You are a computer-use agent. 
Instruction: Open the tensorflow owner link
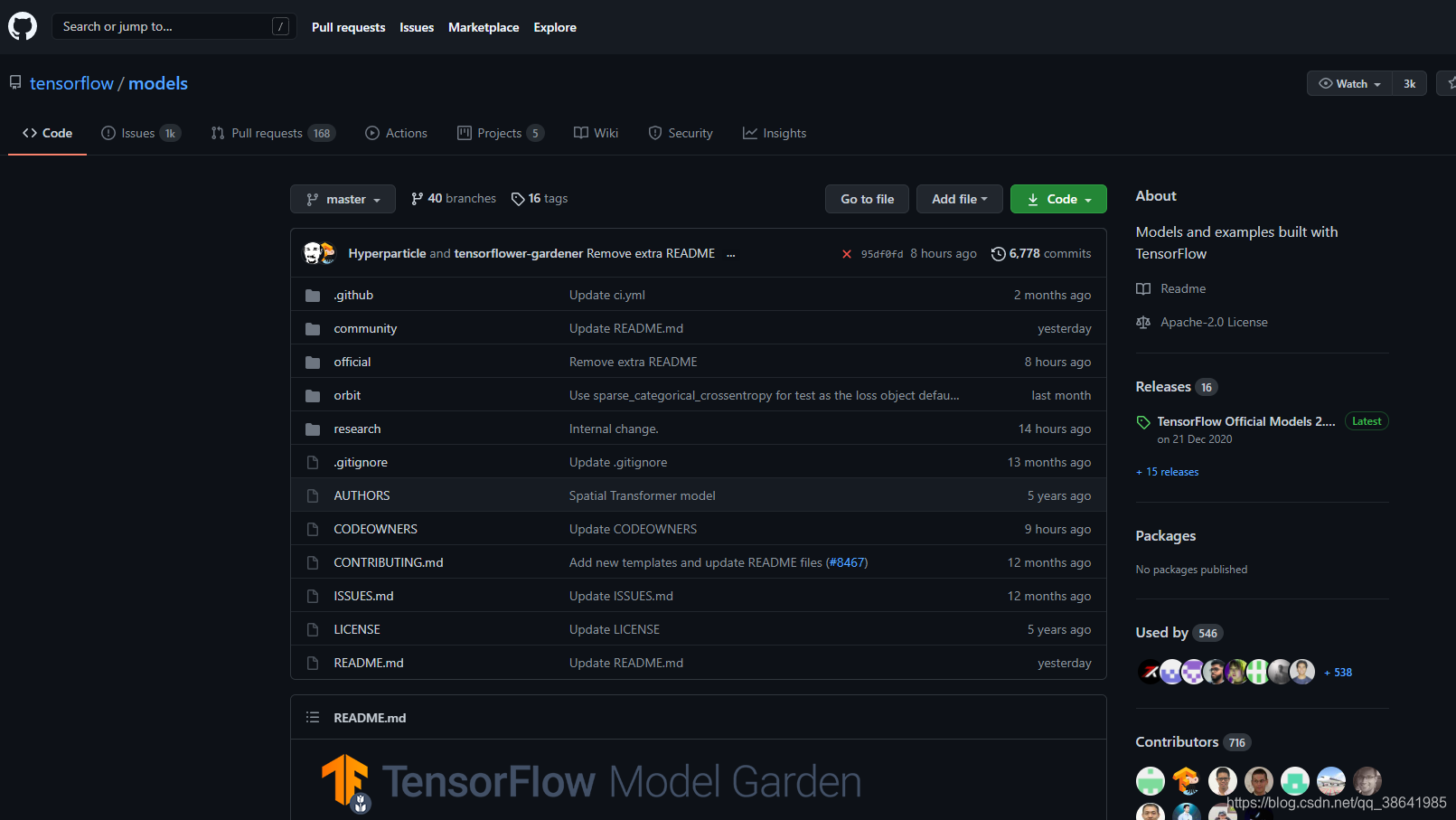pyautogui.click(x=71, y=83)
